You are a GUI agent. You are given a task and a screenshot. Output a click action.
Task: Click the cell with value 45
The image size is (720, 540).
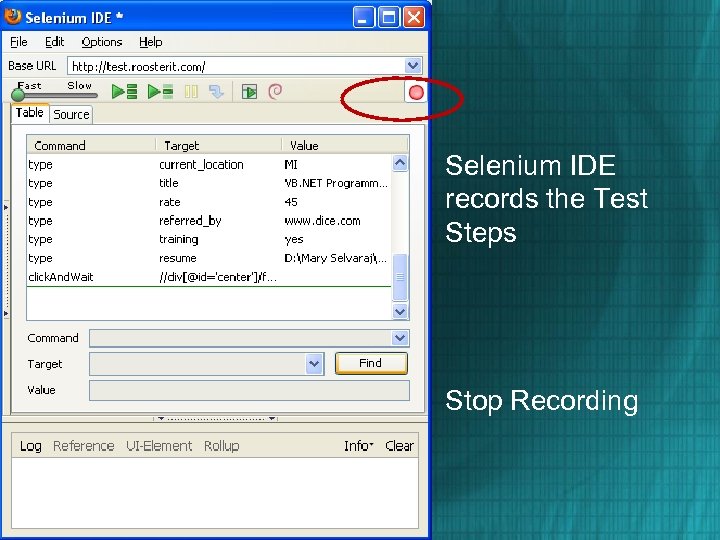pos(291,202)
